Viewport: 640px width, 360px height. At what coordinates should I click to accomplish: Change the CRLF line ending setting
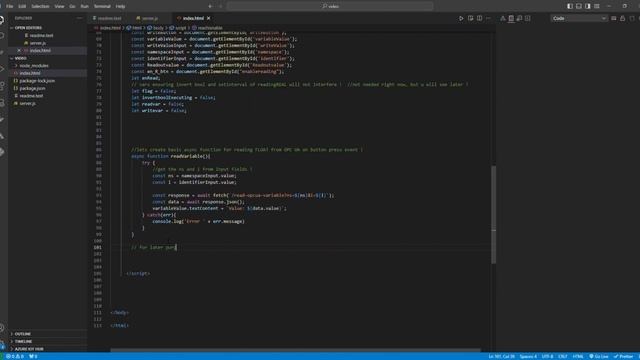[x=563, y=356]
